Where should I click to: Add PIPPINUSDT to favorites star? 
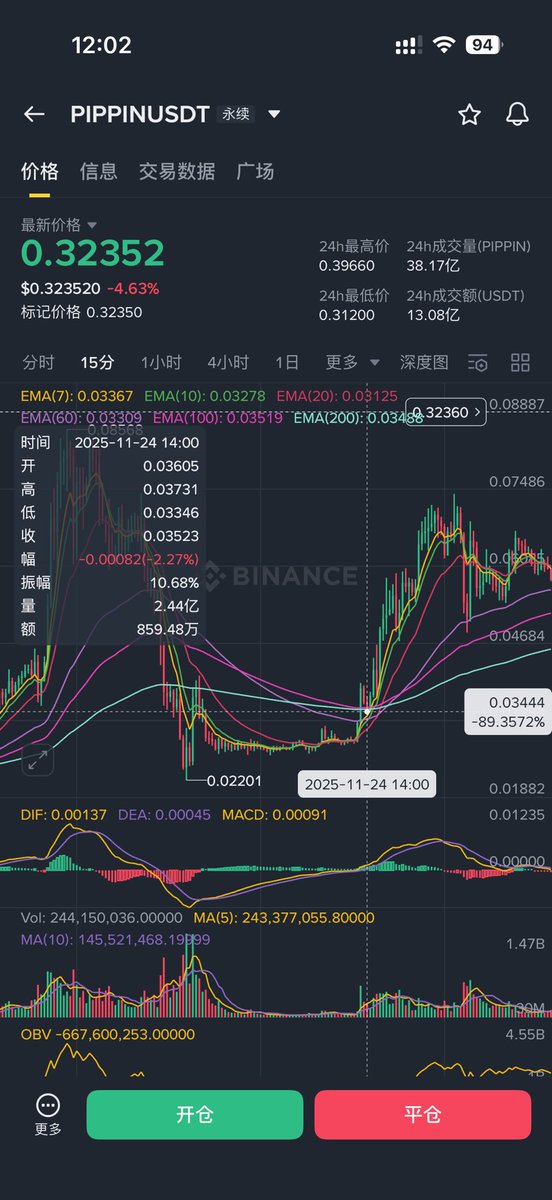click(469, 114)
